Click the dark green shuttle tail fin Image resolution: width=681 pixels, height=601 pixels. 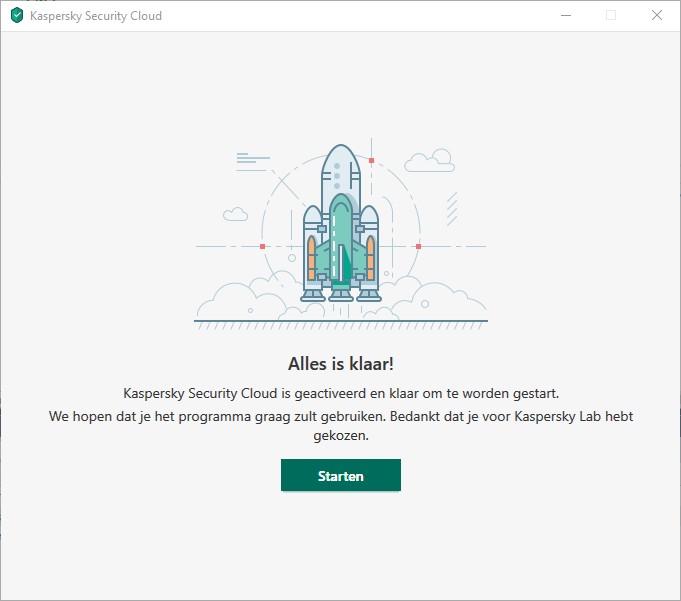[345, 265]
